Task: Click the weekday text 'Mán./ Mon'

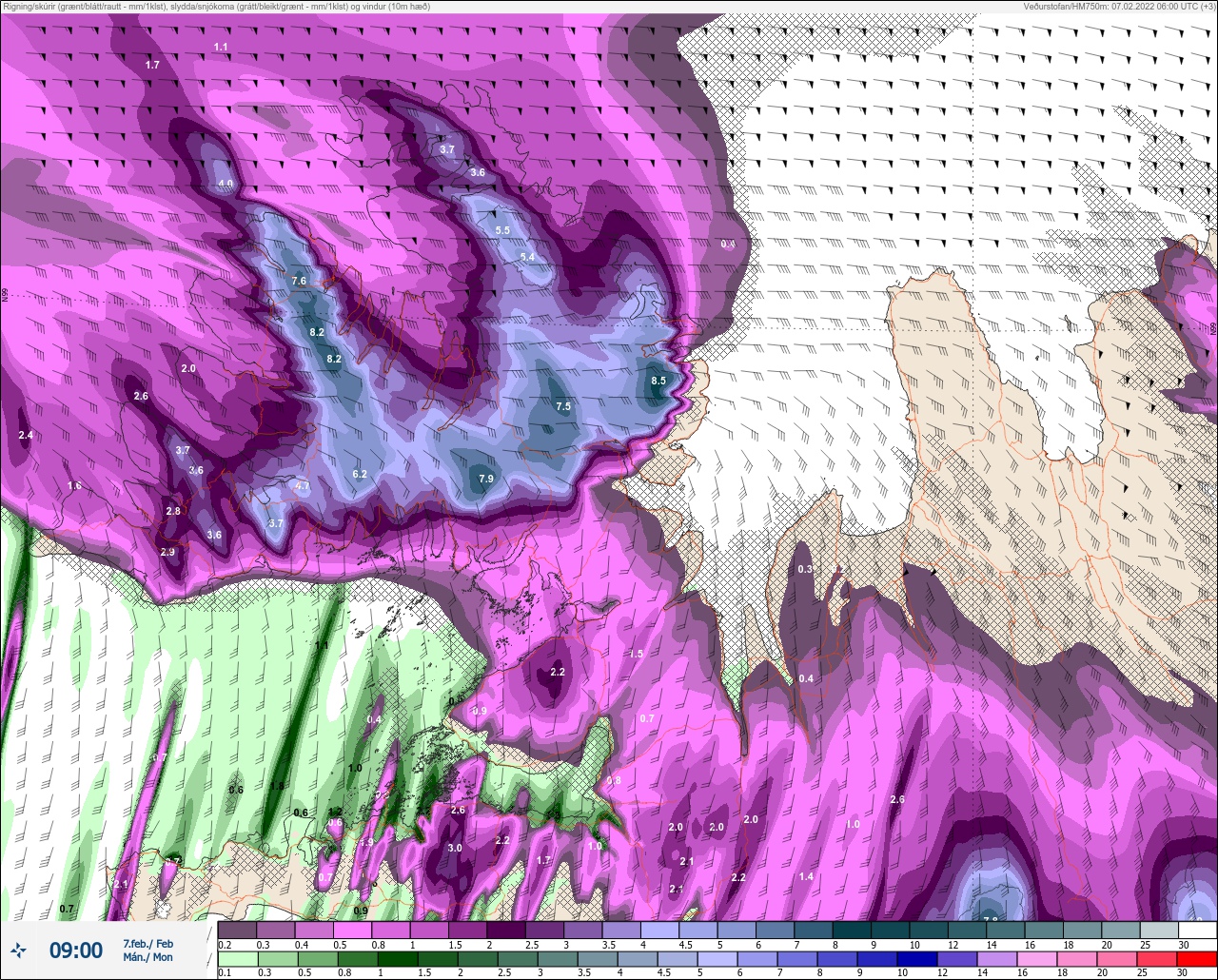Action: pos(148,957)
